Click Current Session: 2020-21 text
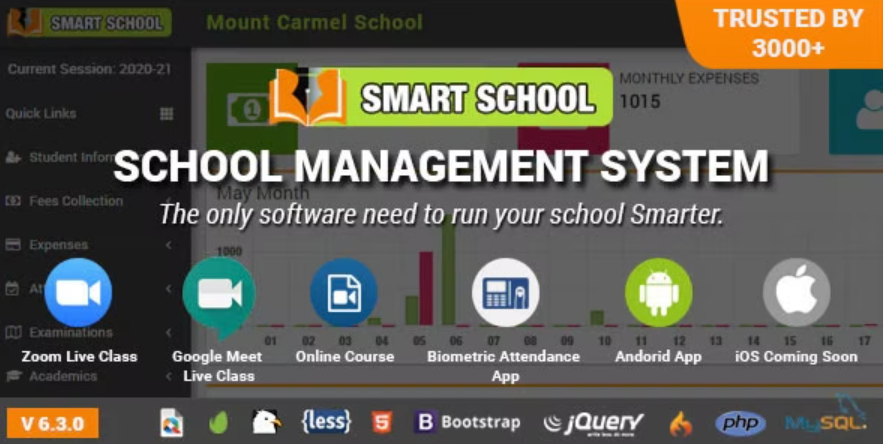 (x=89, y=69)
